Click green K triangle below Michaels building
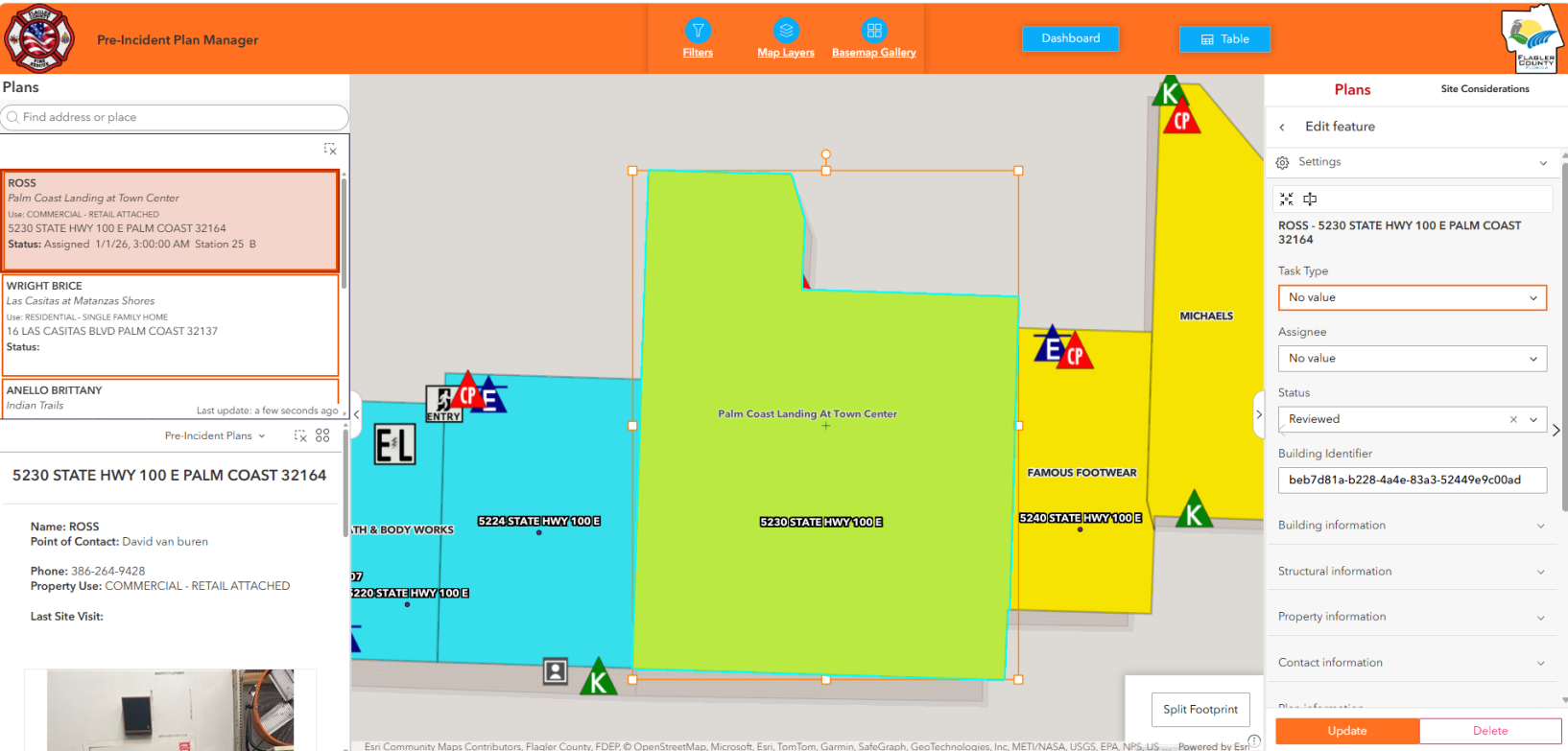Screen dimensions: 1568x751 click(1194, 510)
